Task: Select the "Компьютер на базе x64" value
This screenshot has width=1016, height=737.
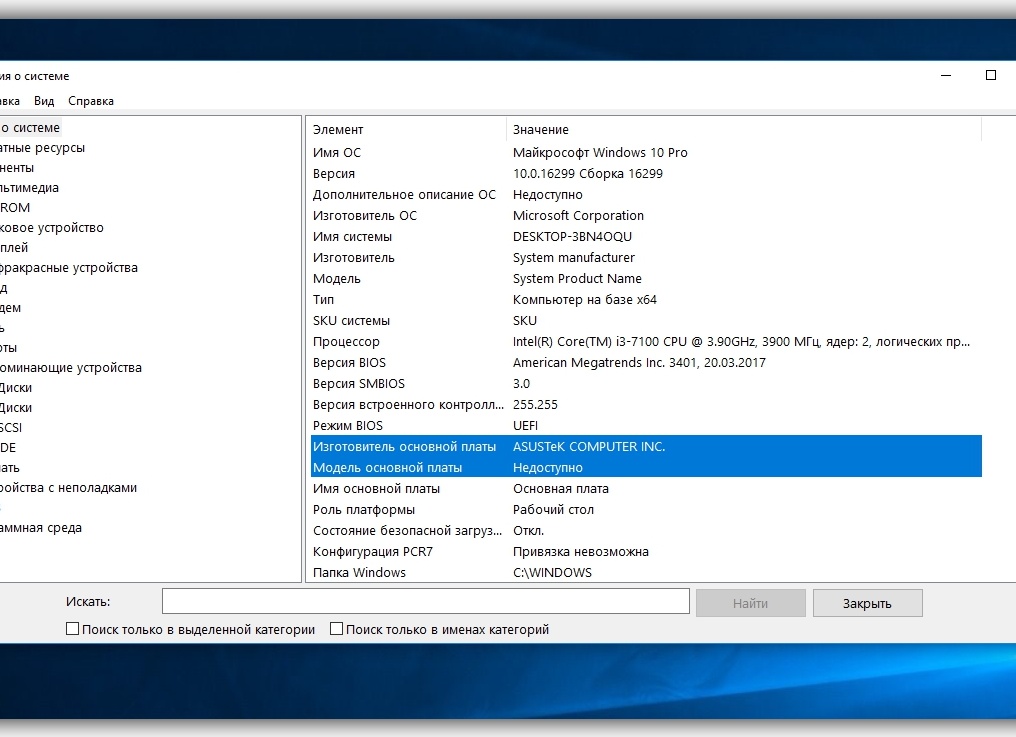Action: click(x=584, y=299)
